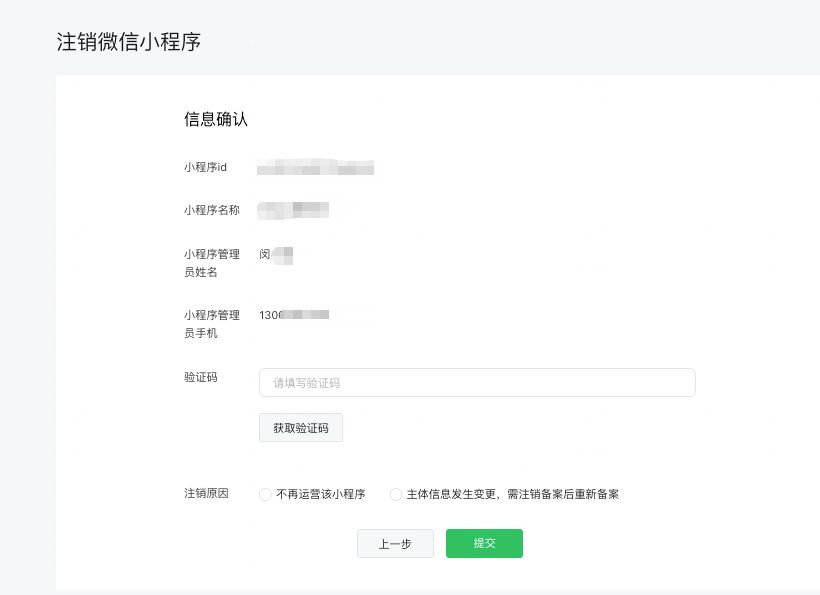This screenshot has width=820, height=595.
Task: Click the 获取验证码 button
Action: click(301, 428)
